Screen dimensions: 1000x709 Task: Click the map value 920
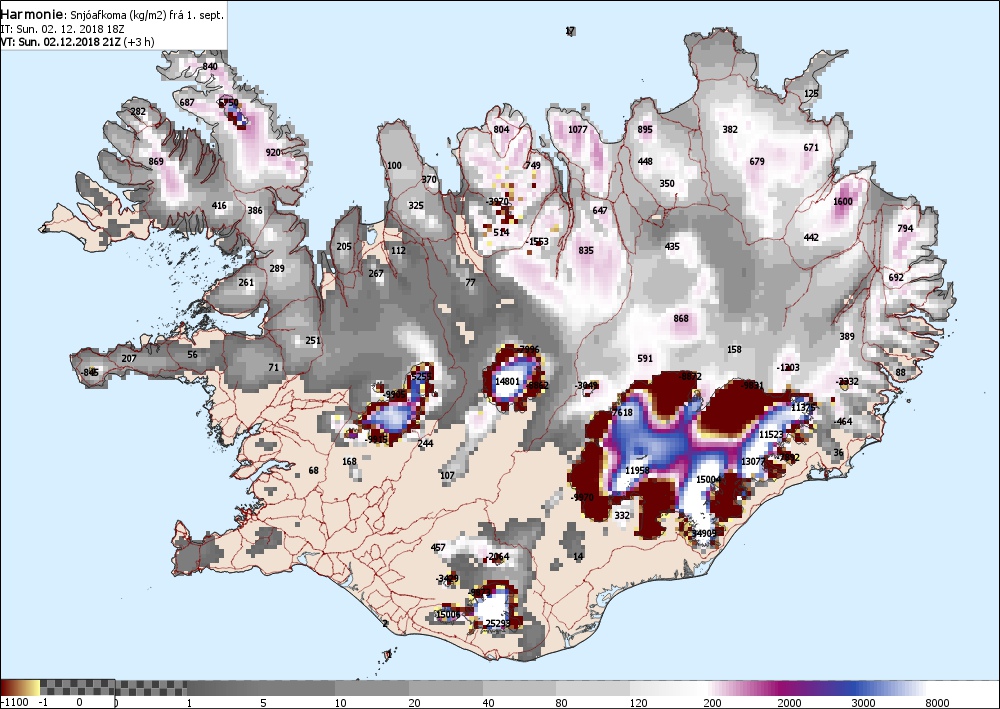[273, 152]
